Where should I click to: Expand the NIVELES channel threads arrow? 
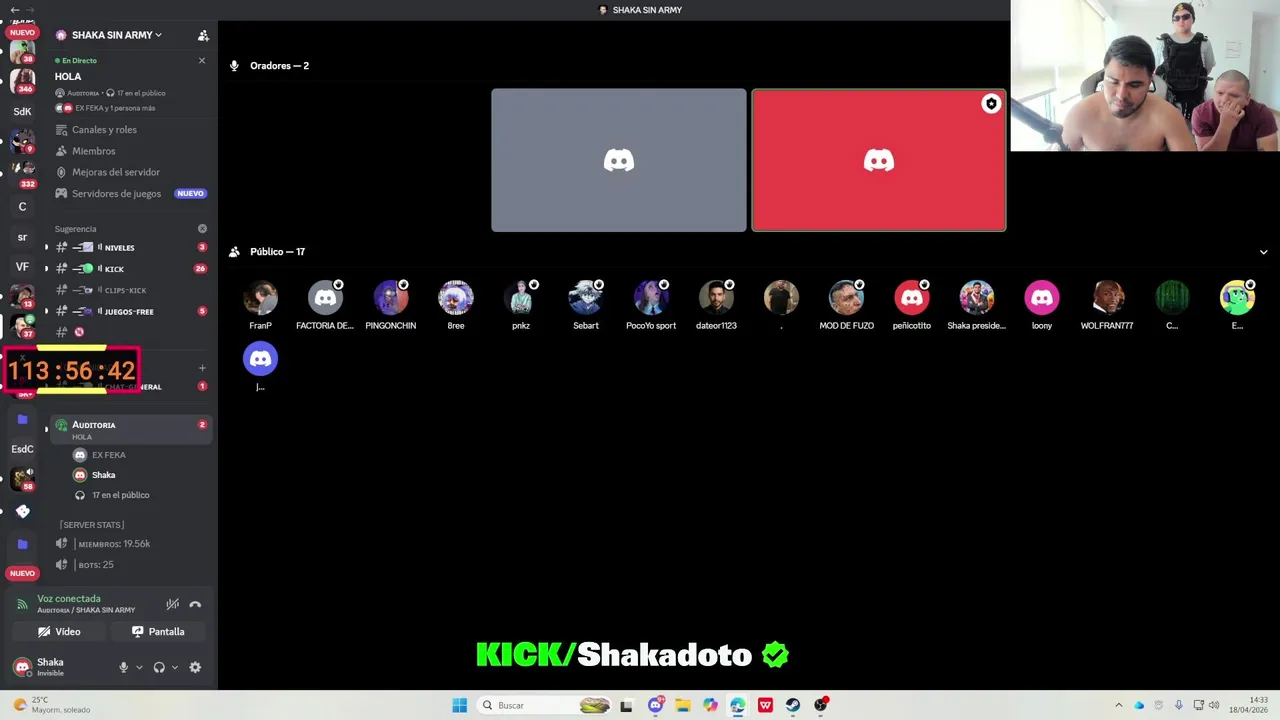point(46,247)
